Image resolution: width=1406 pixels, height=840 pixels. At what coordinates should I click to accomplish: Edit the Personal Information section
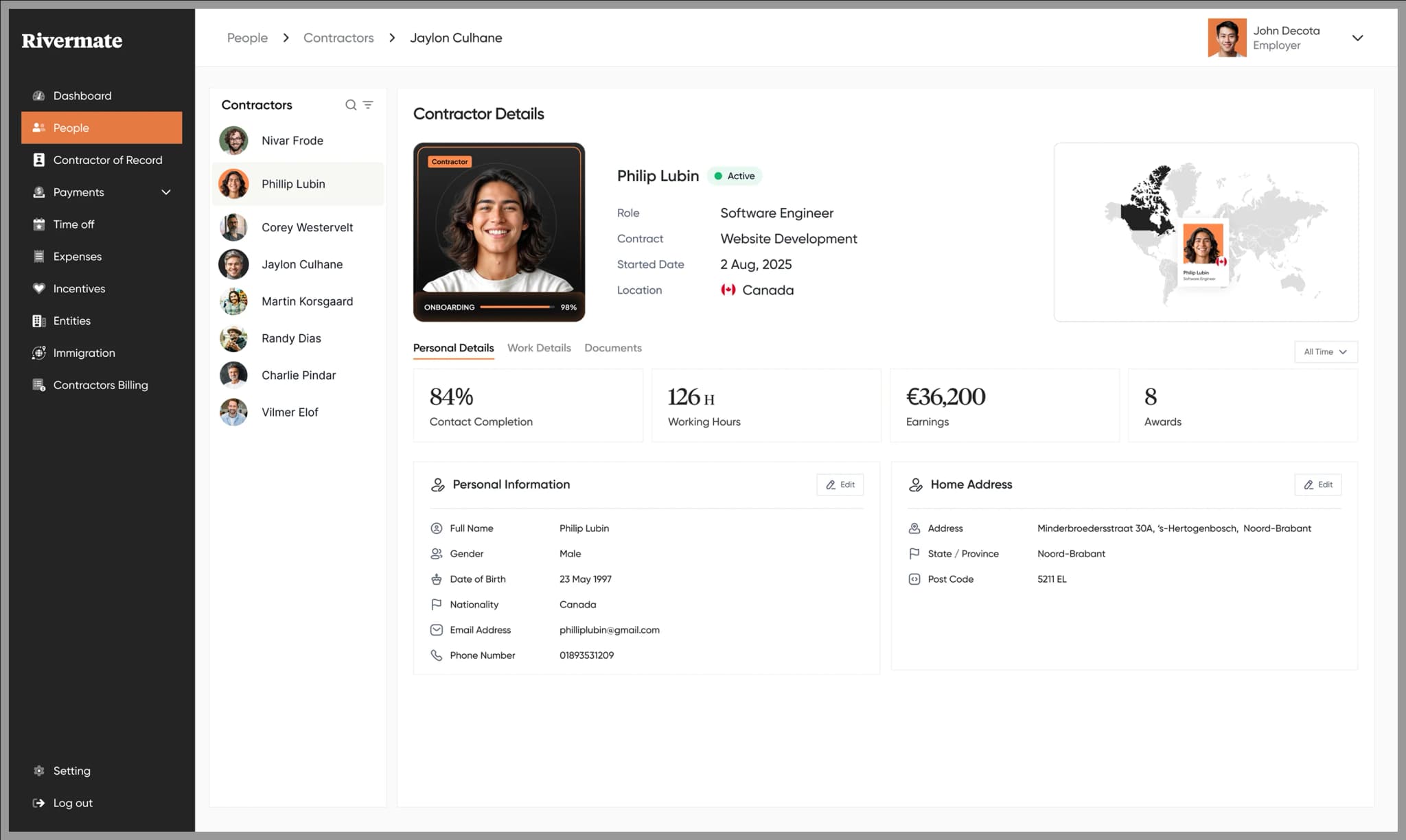pos(840,485)
